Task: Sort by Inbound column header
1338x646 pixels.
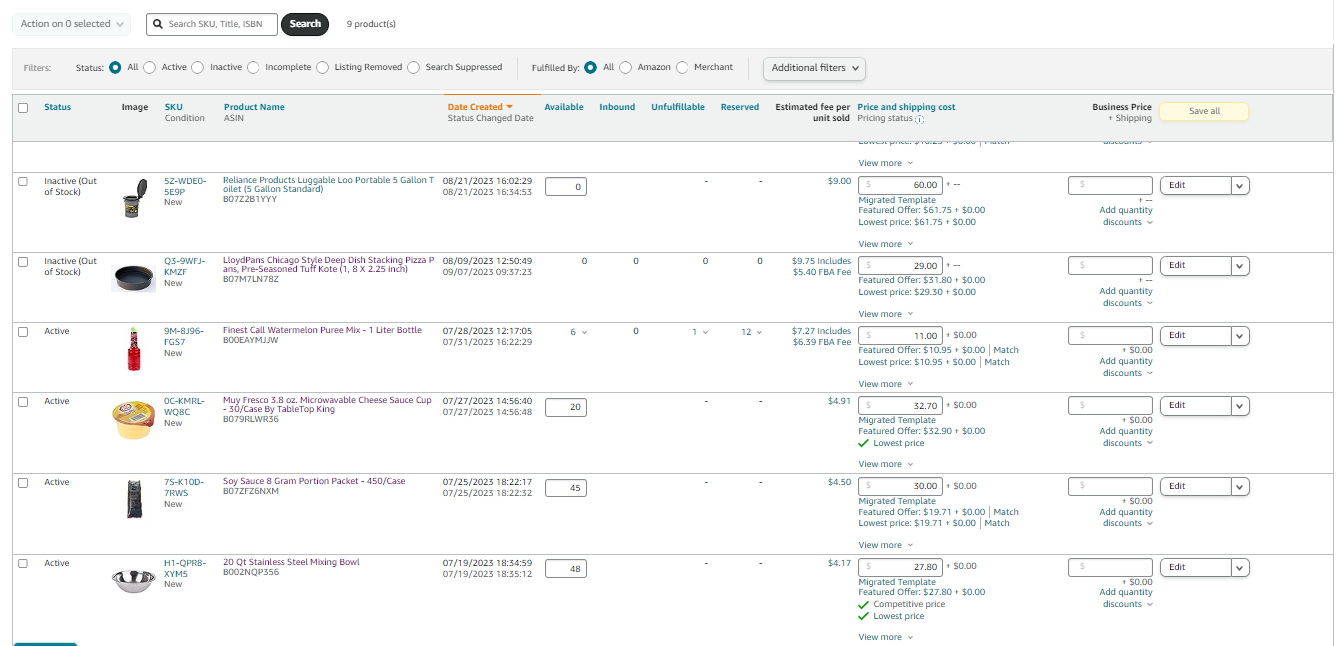Action: pos(617,107)
